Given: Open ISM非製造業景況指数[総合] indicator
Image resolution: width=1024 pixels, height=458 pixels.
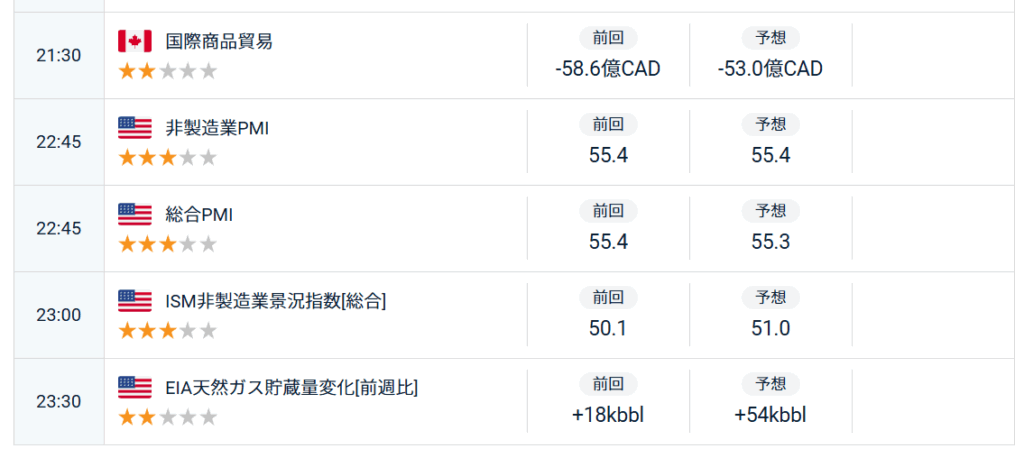Looking at the screenshot, I should coord(276,301).
